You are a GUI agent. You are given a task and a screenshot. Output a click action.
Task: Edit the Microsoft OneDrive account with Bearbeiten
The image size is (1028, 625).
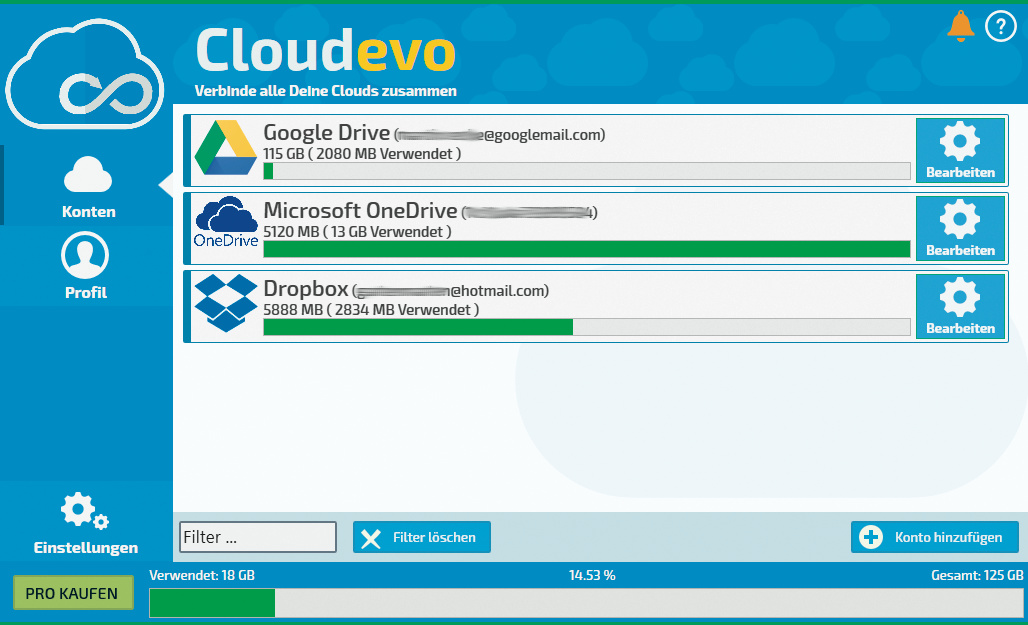[x=960, y=228]
